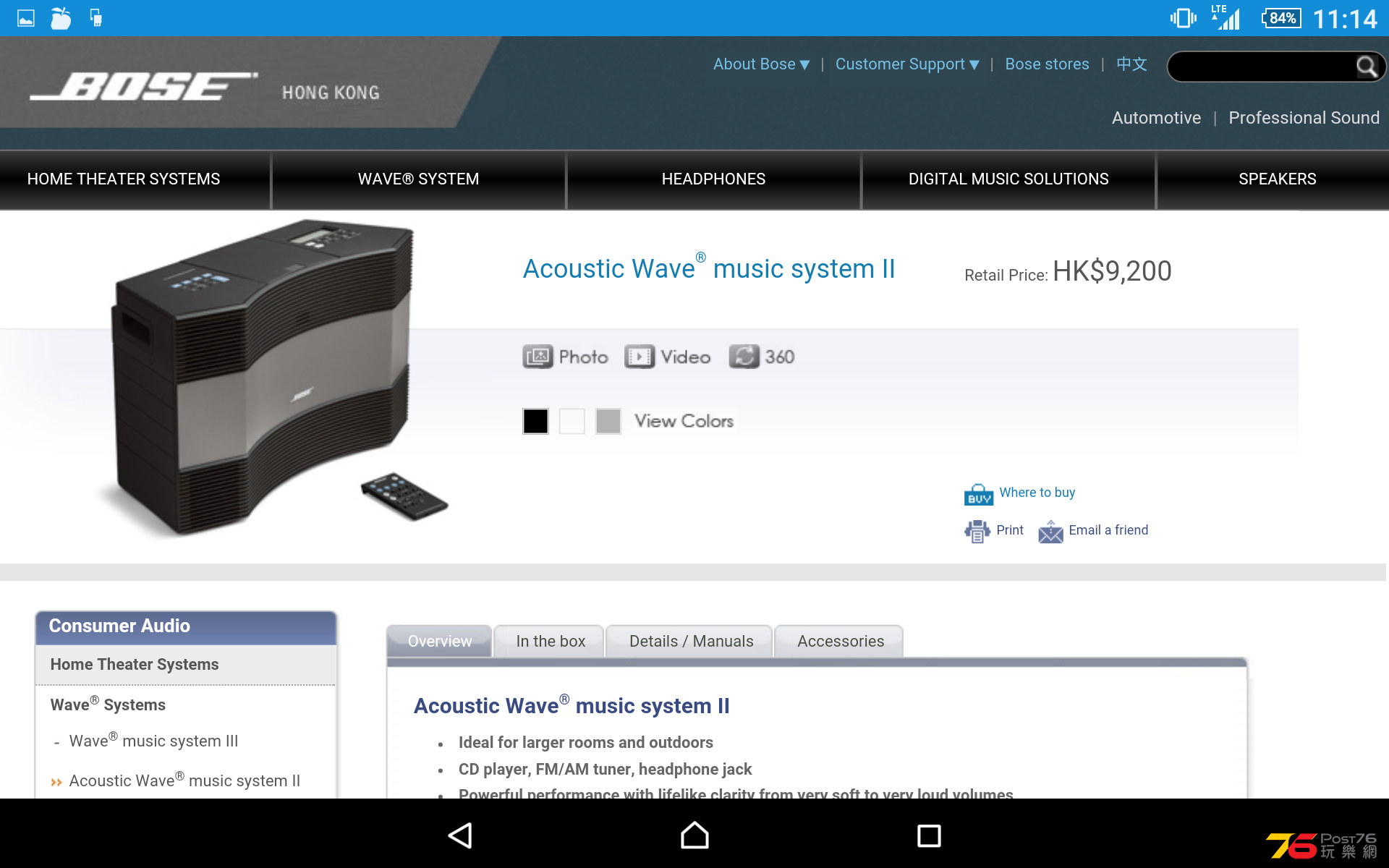Image resolution: width=1389 pixels, height=868 pixels.
Task: Click the printer icon
Action: (x=977, y=532)
